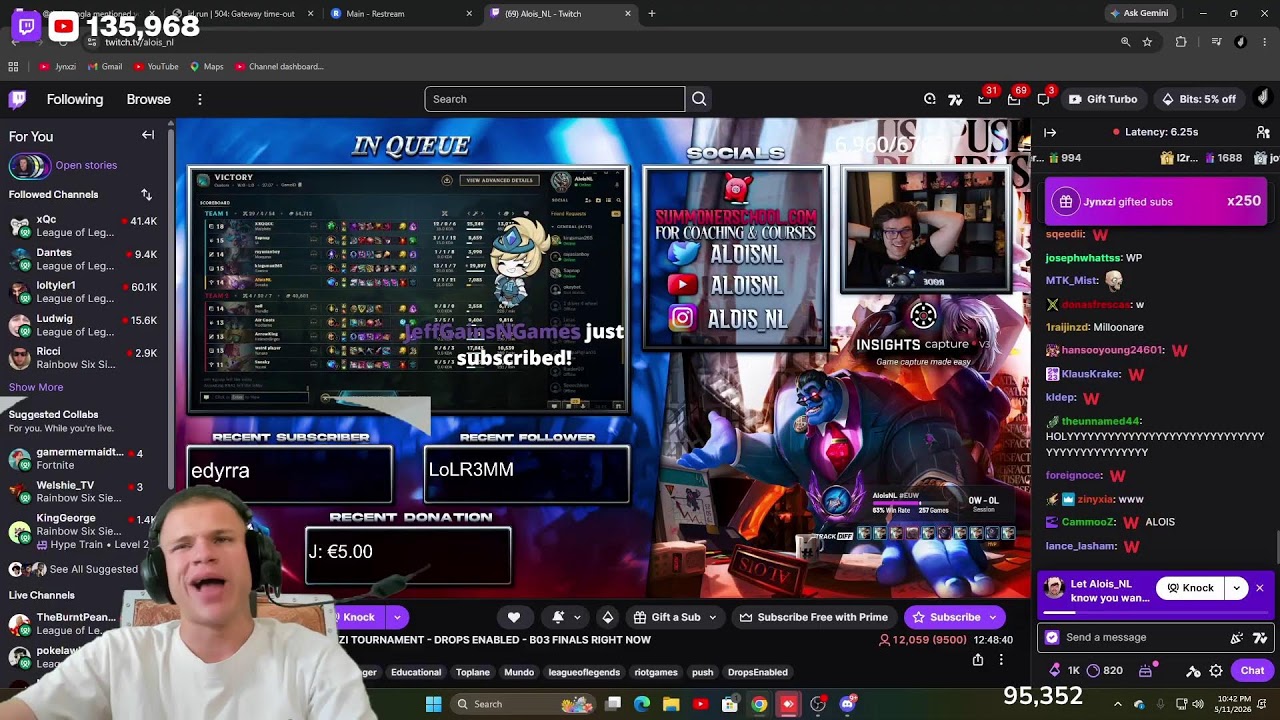Image resolution: width=1280 pixels, height=720 pixels.
Task: Open Ludwig channel in sidebar
Action: [84, 325]
